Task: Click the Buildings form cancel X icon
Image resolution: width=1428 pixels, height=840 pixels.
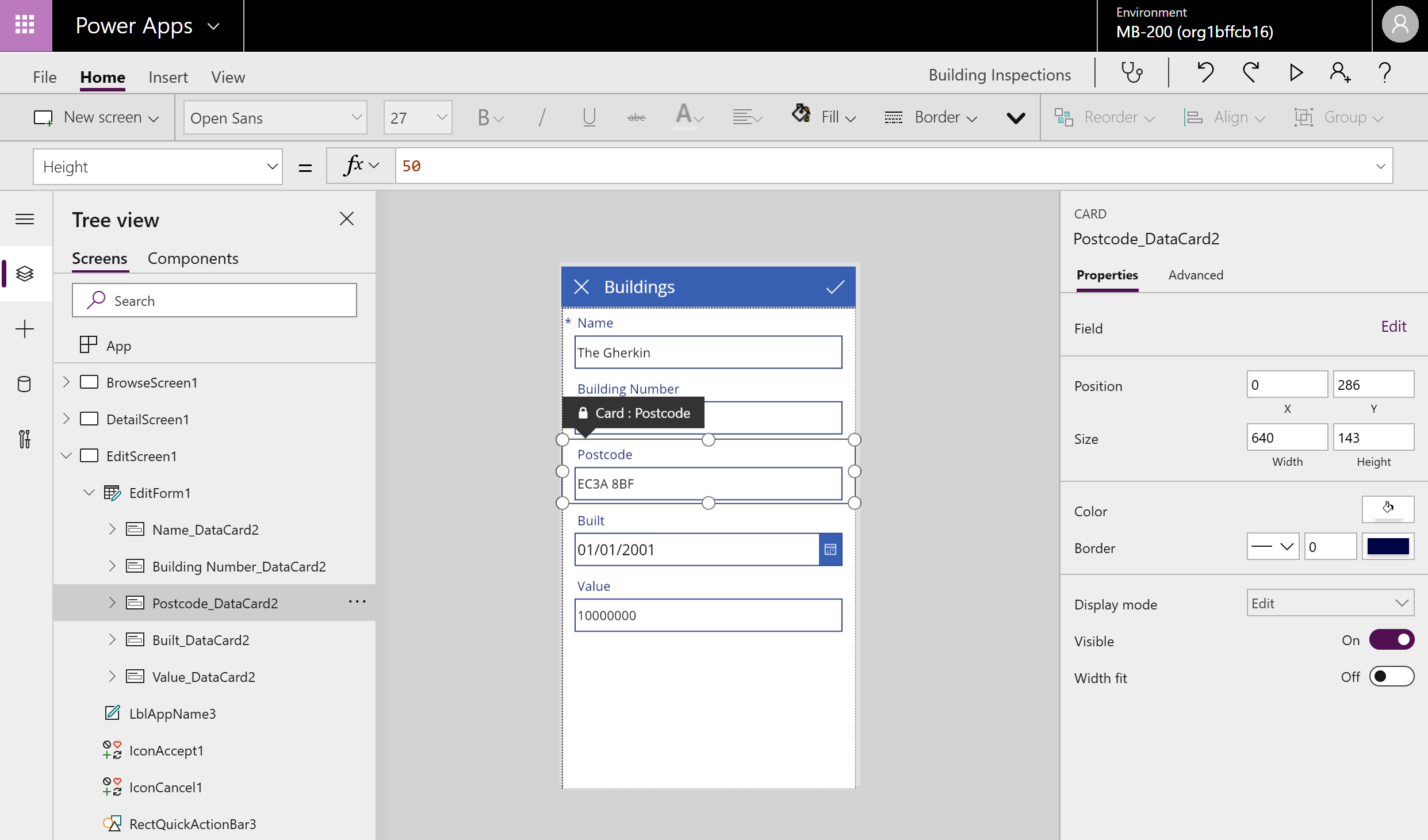Action: [581, 286]
